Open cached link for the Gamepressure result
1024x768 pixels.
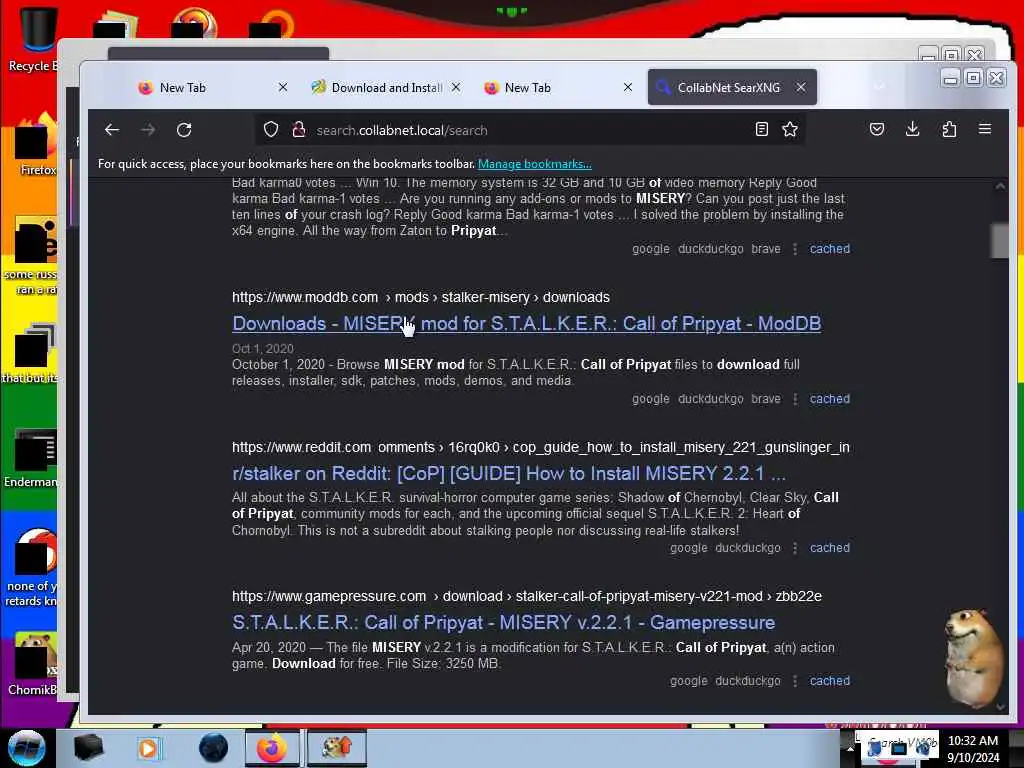(829, 680)
